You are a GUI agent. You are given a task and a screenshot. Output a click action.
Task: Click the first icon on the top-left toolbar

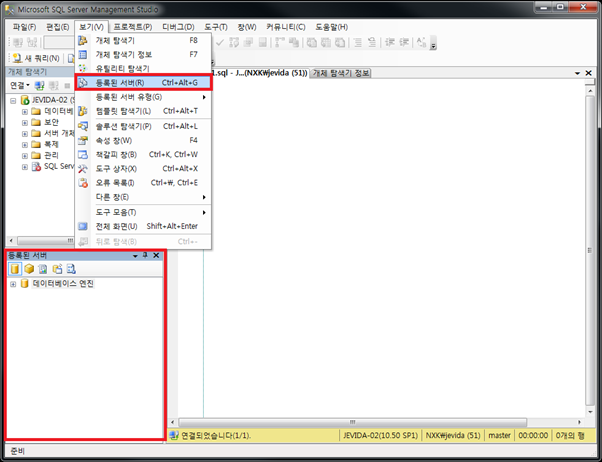click(18, 42)
